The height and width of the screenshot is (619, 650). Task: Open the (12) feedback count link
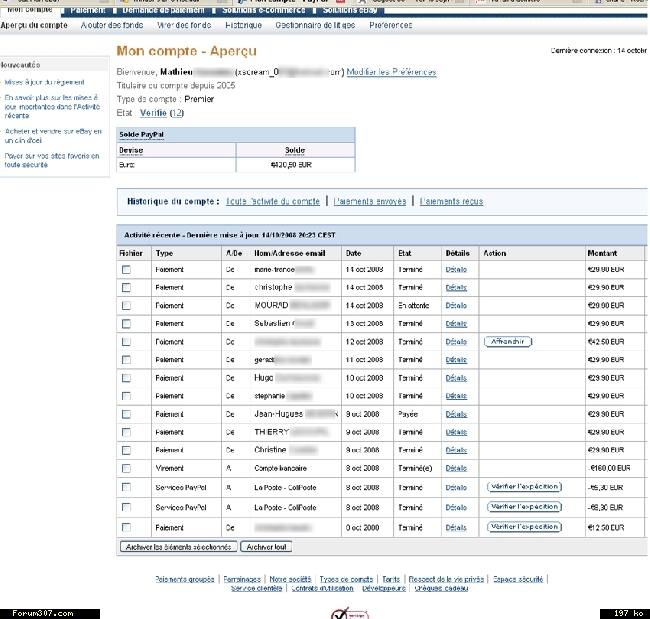(x=177, y=113)
